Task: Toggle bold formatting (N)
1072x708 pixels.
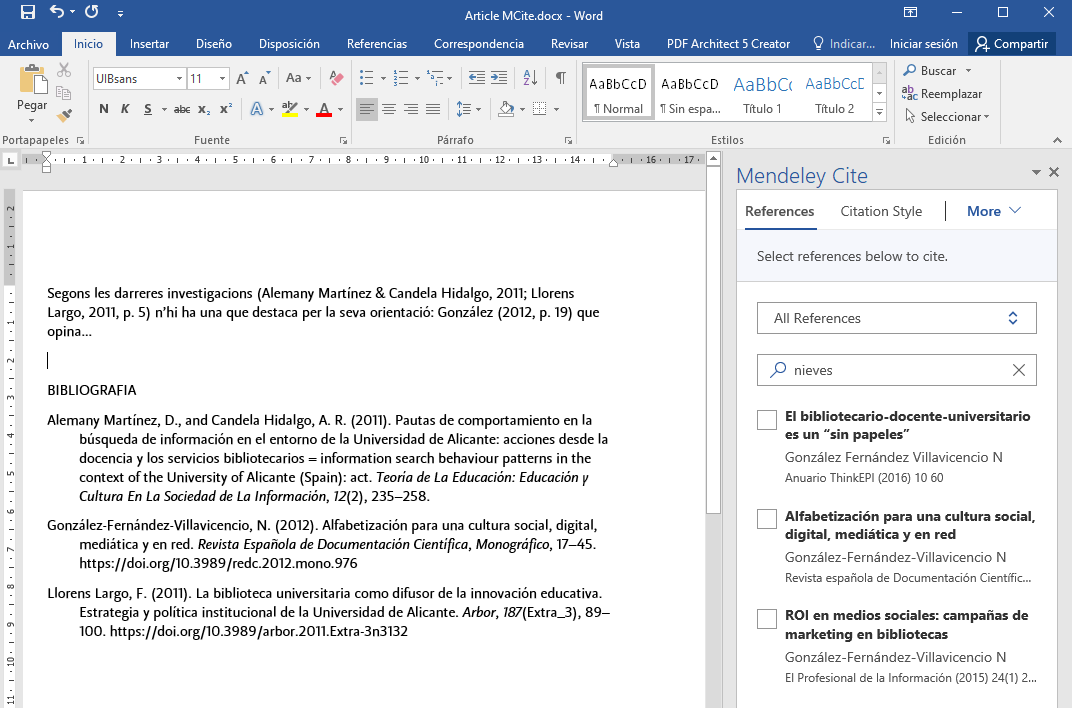Action: click(x=104, y=109)
